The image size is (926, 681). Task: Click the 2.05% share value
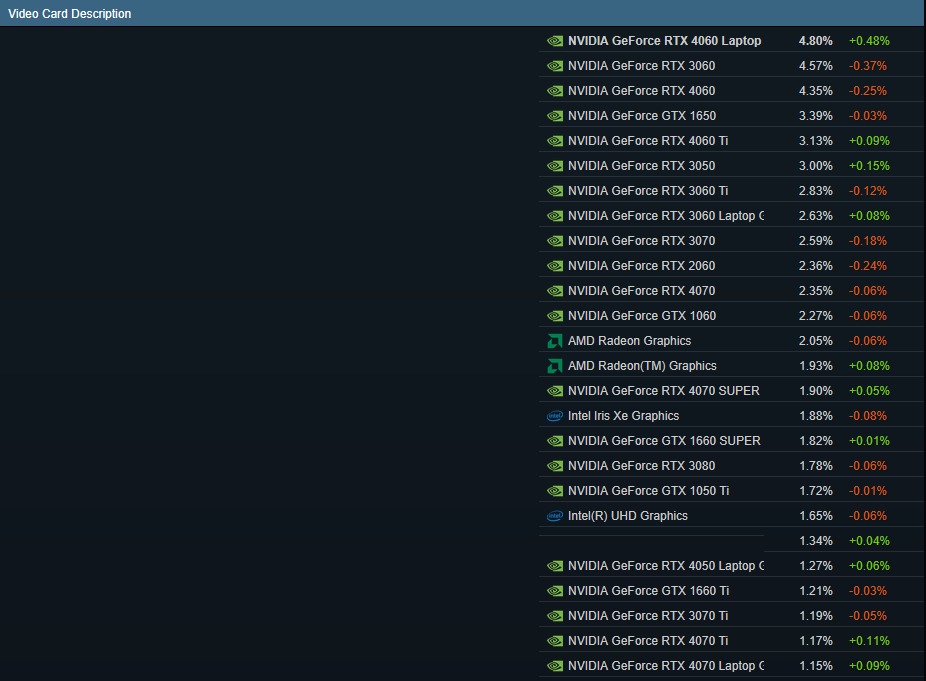click(816, 341)
